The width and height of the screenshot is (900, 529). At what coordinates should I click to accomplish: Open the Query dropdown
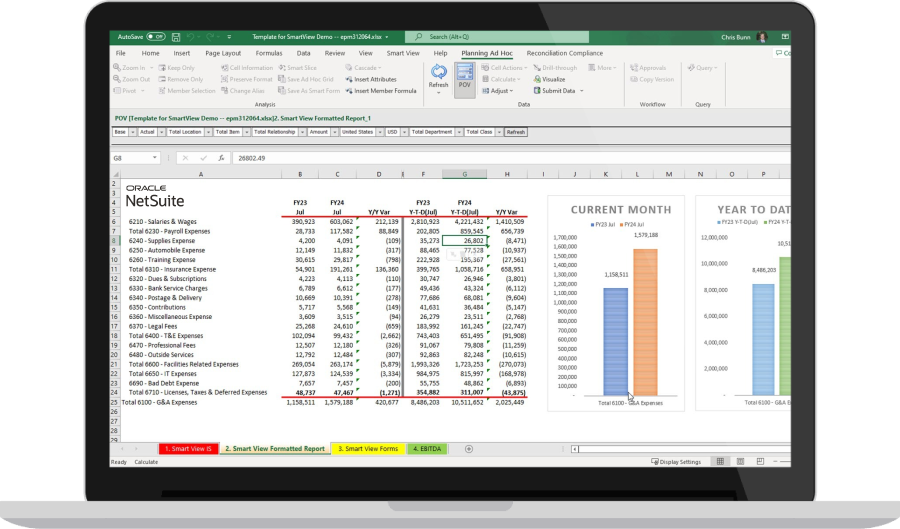click(x=703, y=68)
